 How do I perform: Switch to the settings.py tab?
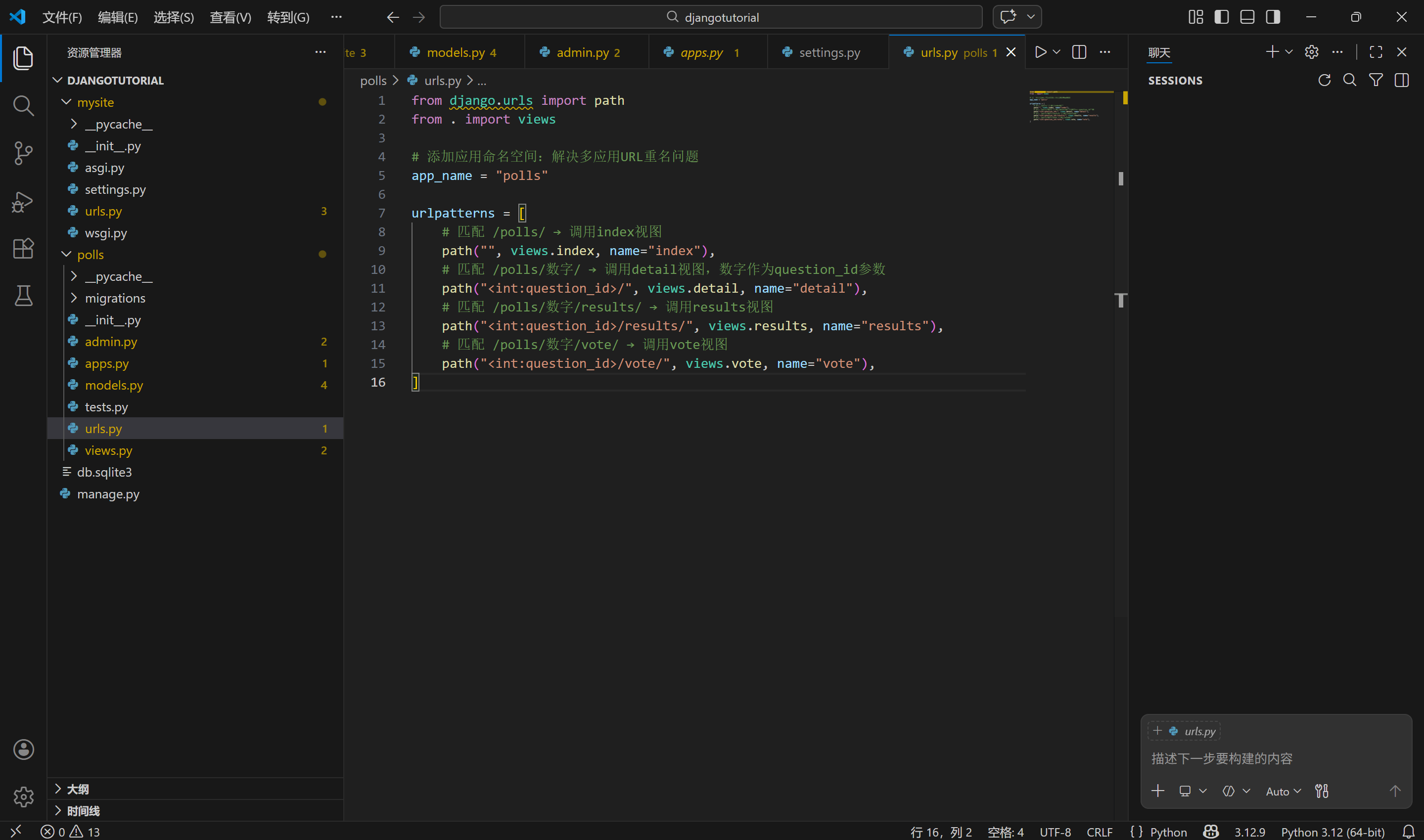coord(828,52)
